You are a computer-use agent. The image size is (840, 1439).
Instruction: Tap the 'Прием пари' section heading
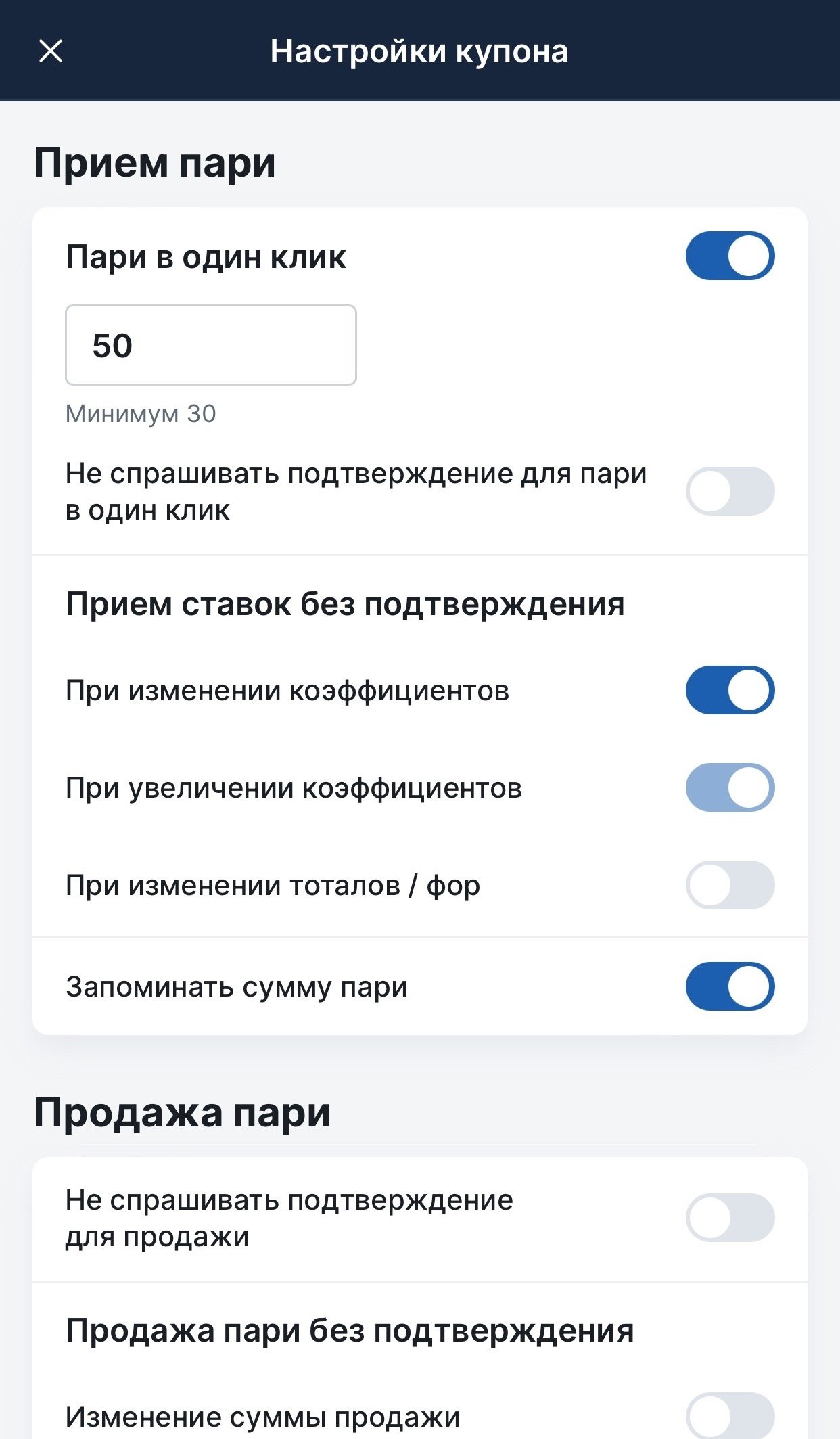click(155, 163)
